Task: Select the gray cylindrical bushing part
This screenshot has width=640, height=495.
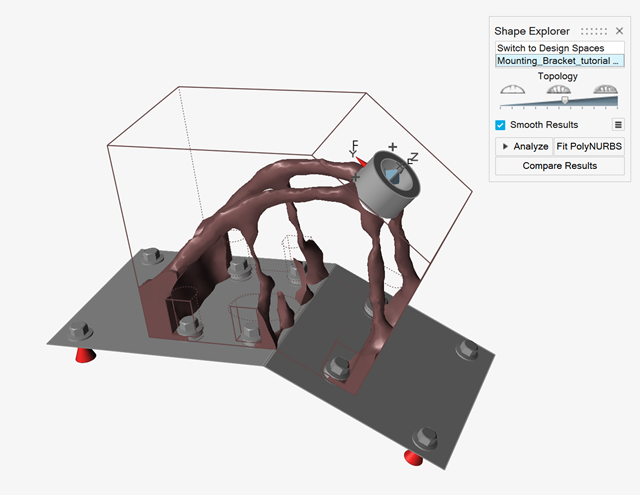Action: [x=384, y=183]
